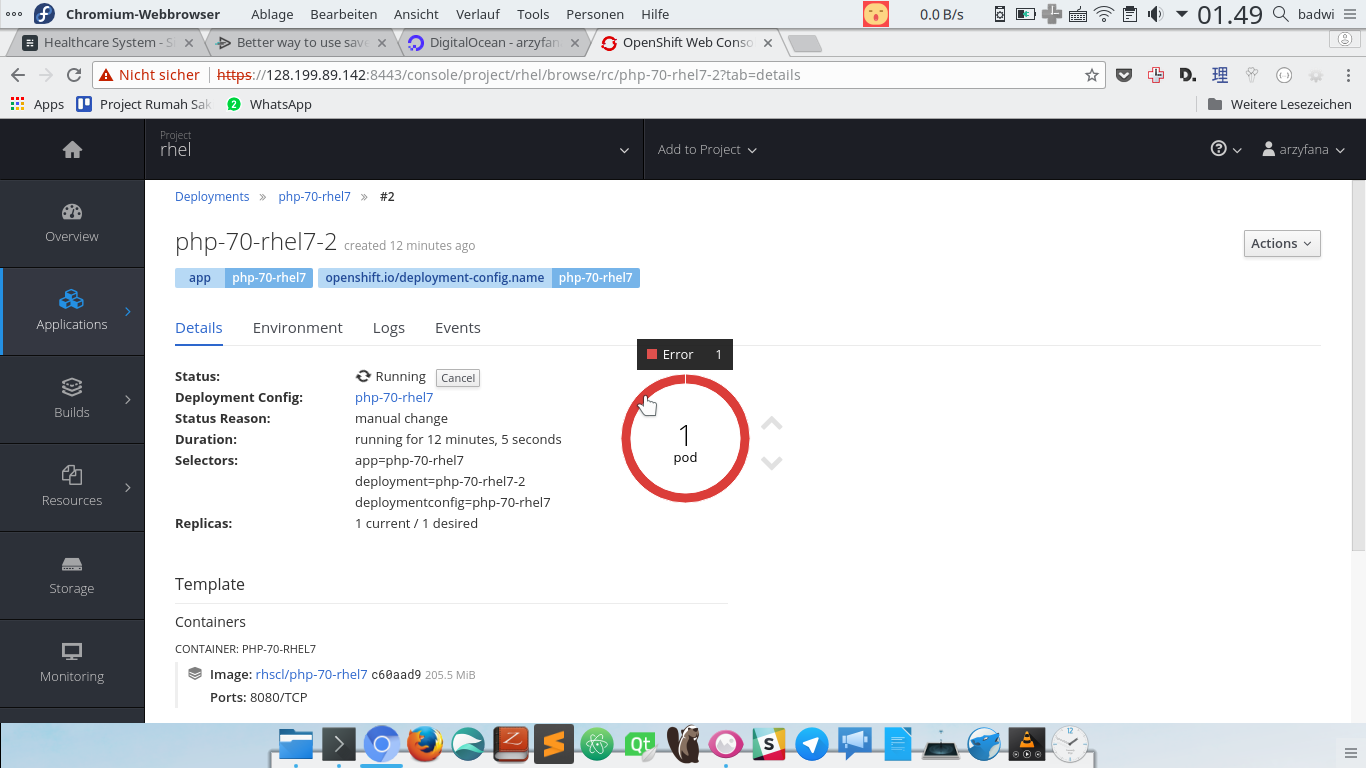Switch to the Events tab
This screenshot has width=1366, height=768.
458,328
